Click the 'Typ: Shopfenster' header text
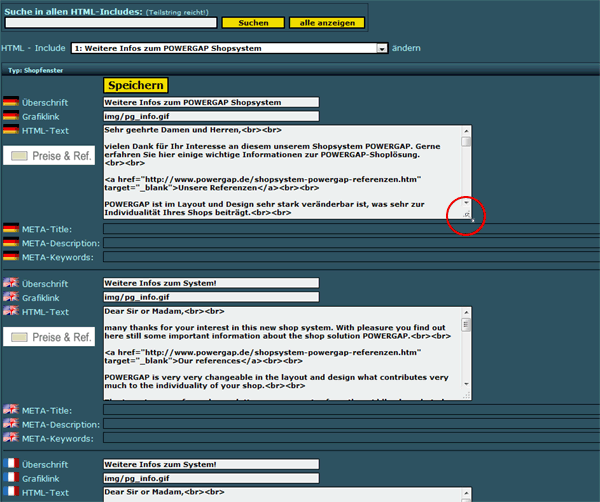 [36, 70]
